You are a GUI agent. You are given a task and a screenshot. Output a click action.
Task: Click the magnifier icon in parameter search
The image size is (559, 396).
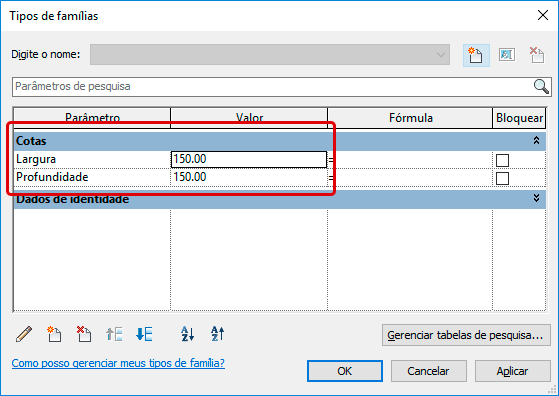[541, 87]
